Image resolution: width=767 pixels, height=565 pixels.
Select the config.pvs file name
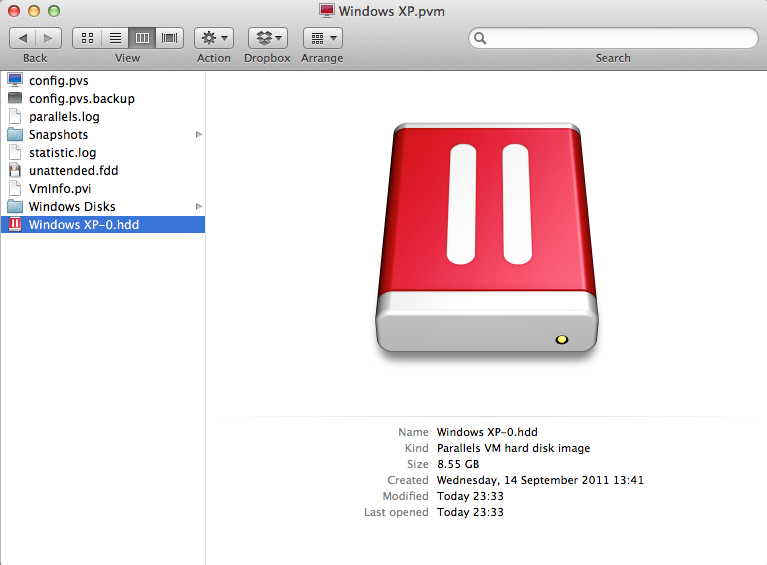[59, 81]
